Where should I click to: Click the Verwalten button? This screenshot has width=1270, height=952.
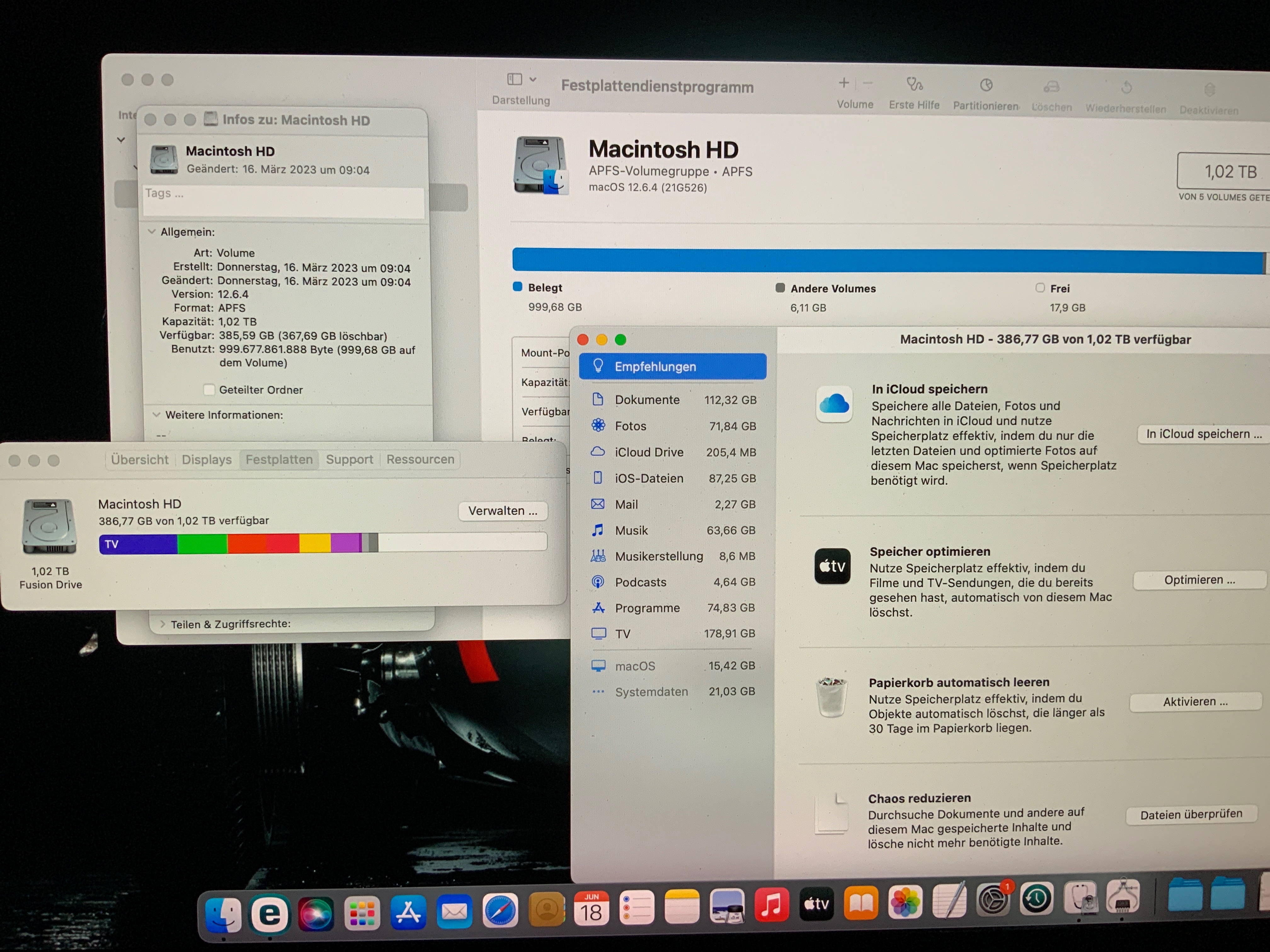click(x=502, y=511)
